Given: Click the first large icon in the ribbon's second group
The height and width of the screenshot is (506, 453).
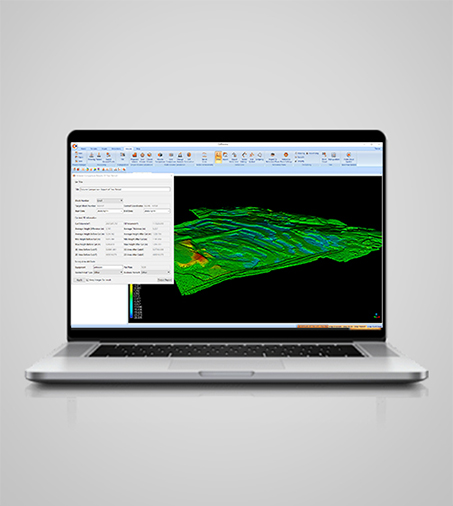Looking at the screenshot, I should (91, 156).
